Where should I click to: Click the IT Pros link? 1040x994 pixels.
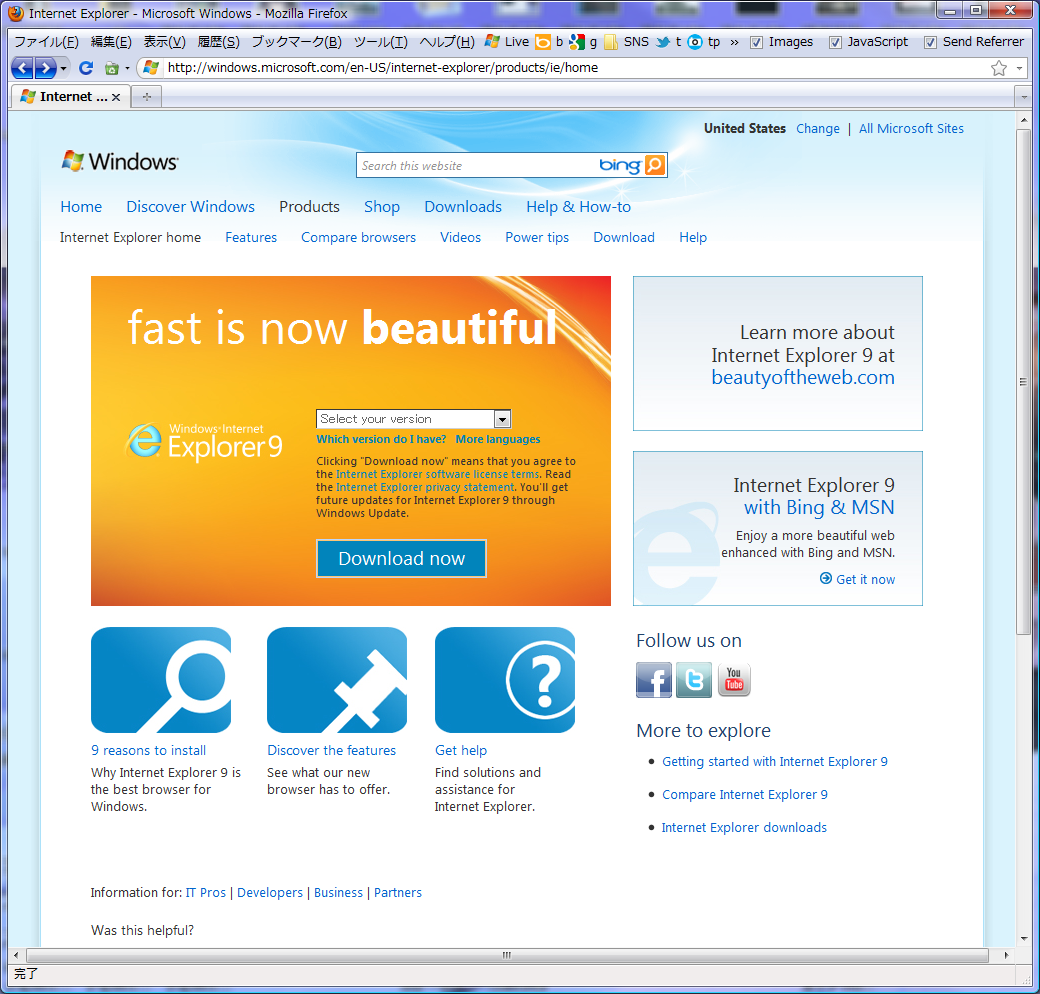pos(206,893)
